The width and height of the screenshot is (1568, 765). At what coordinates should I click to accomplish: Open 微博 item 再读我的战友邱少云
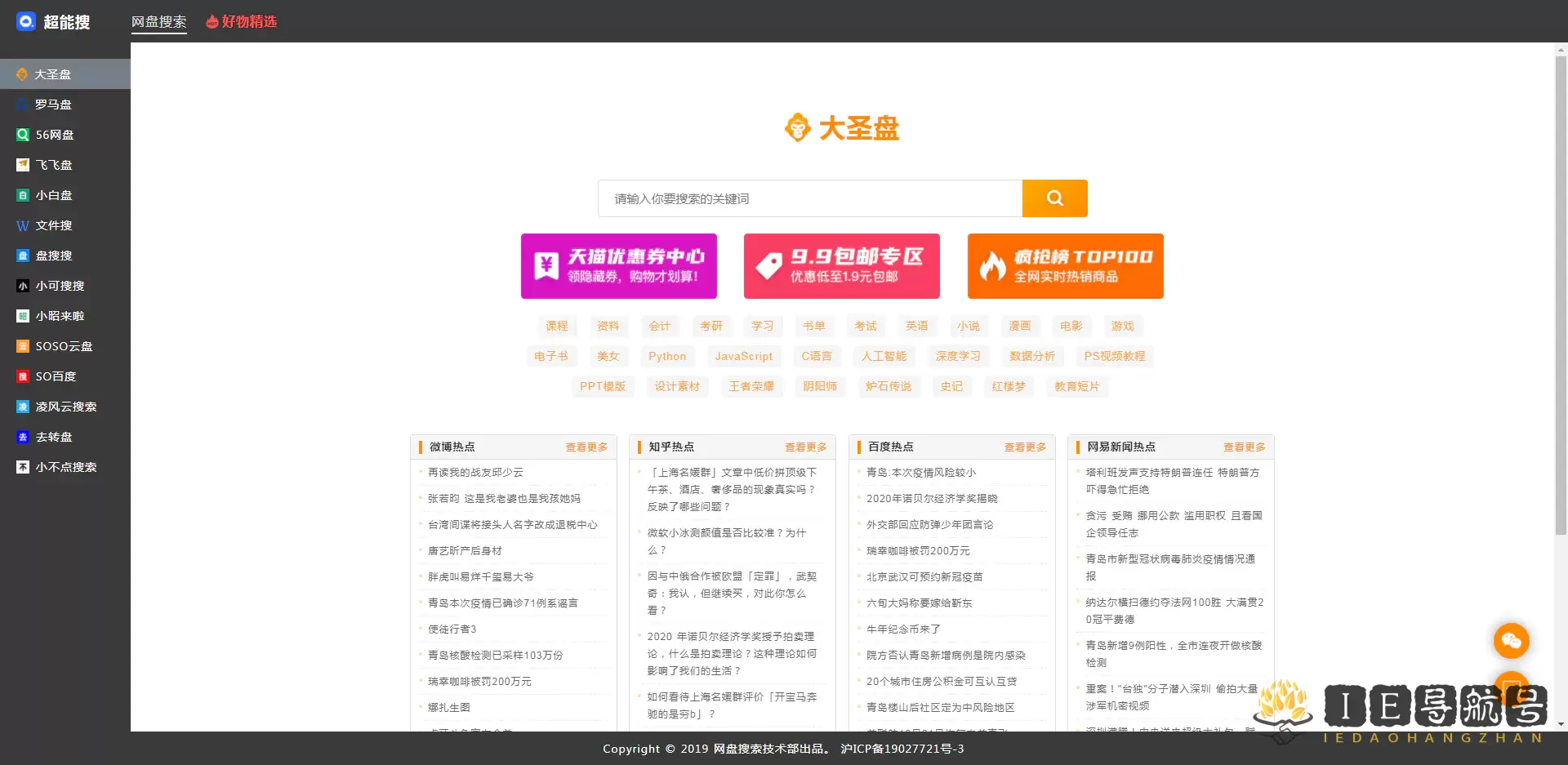(x=475, y=473)
